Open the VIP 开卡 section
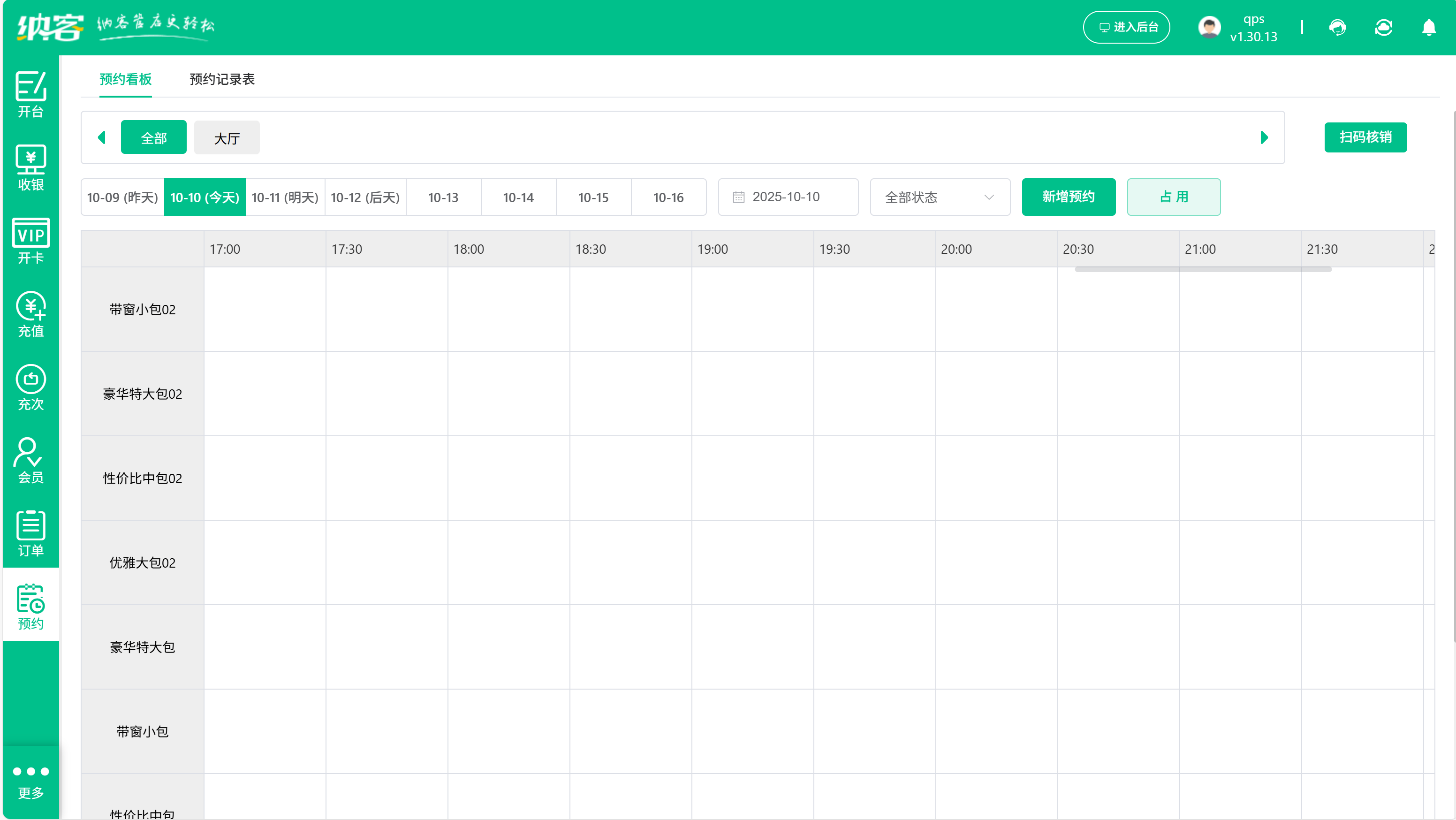 [x=30, y=240]
